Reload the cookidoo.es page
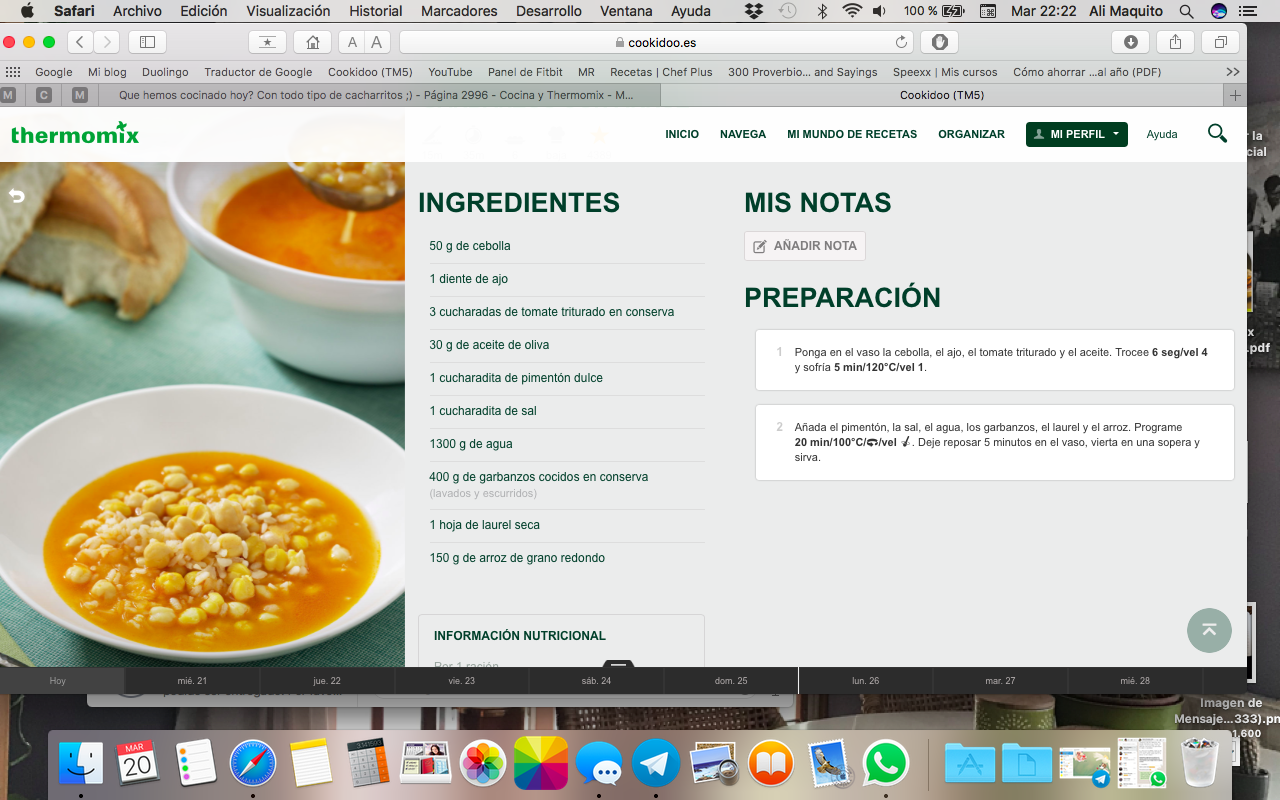The image size is (1280, 800). (x=901, y=42)
